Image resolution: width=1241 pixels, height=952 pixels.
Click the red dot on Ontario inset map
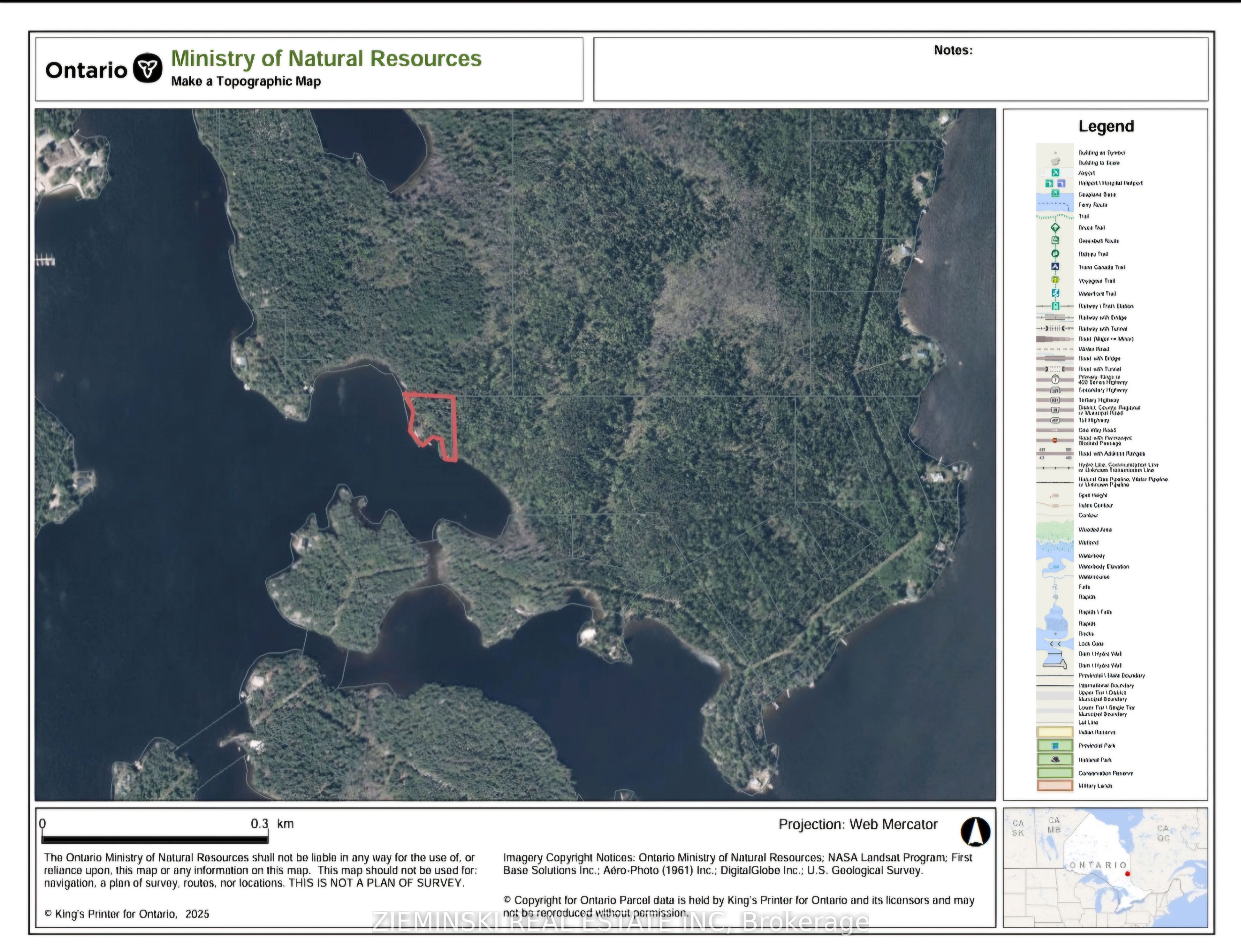(x=1127, y=874)
